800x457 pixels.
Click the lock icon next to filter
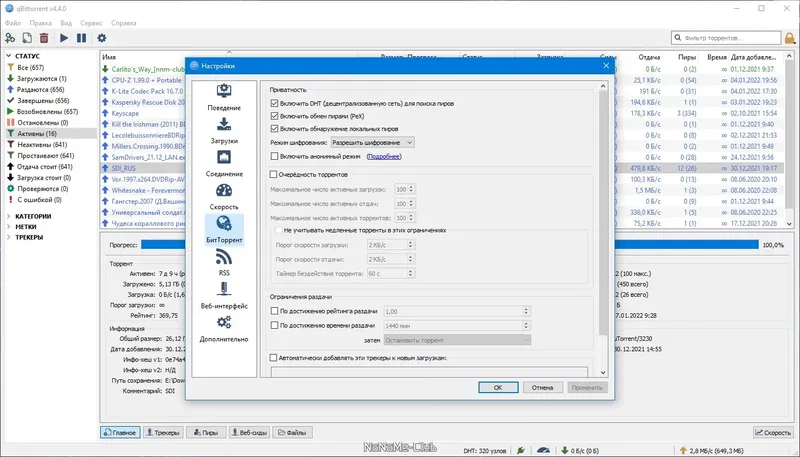coord(790,38)
